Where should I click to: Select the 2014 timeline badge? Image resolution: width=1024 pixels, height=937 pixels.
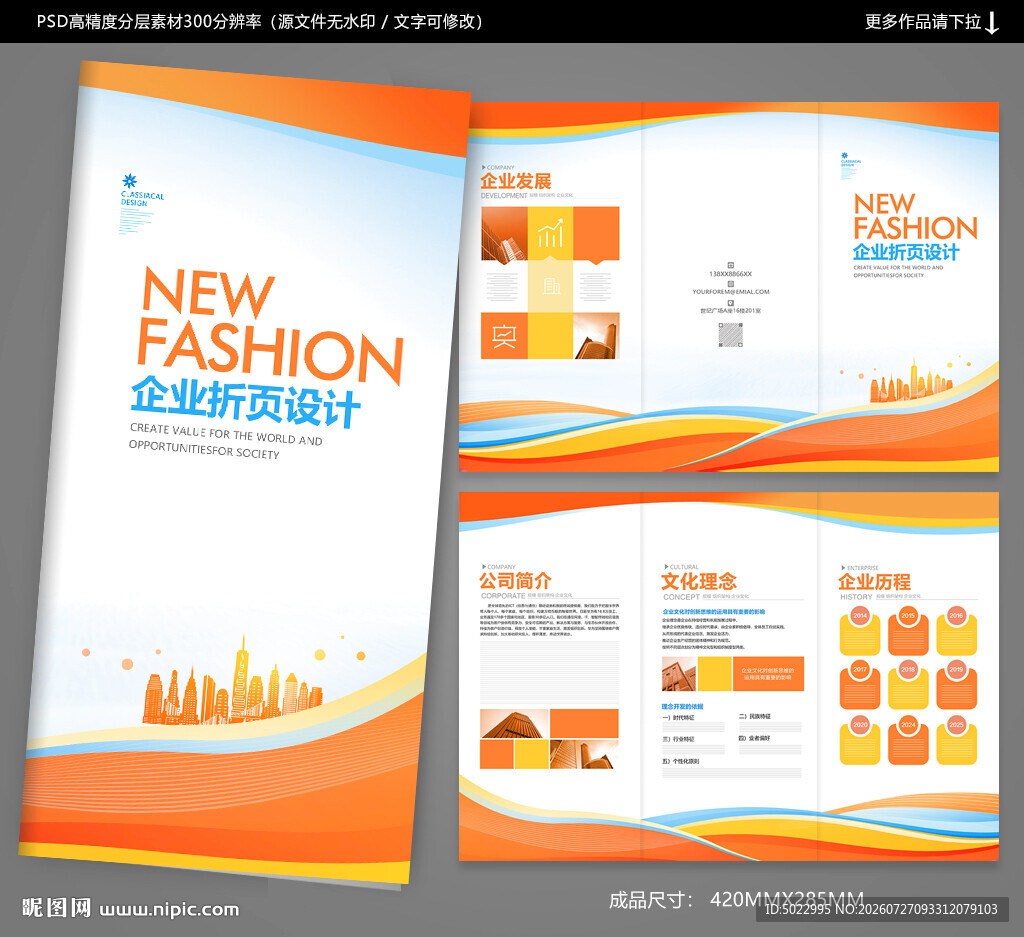point(859,631)
